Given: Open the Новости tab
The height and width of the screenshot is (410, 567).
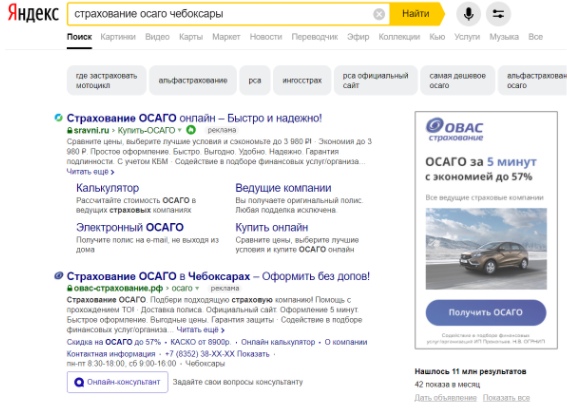Looking at the screenshot, I should (266, 37).
